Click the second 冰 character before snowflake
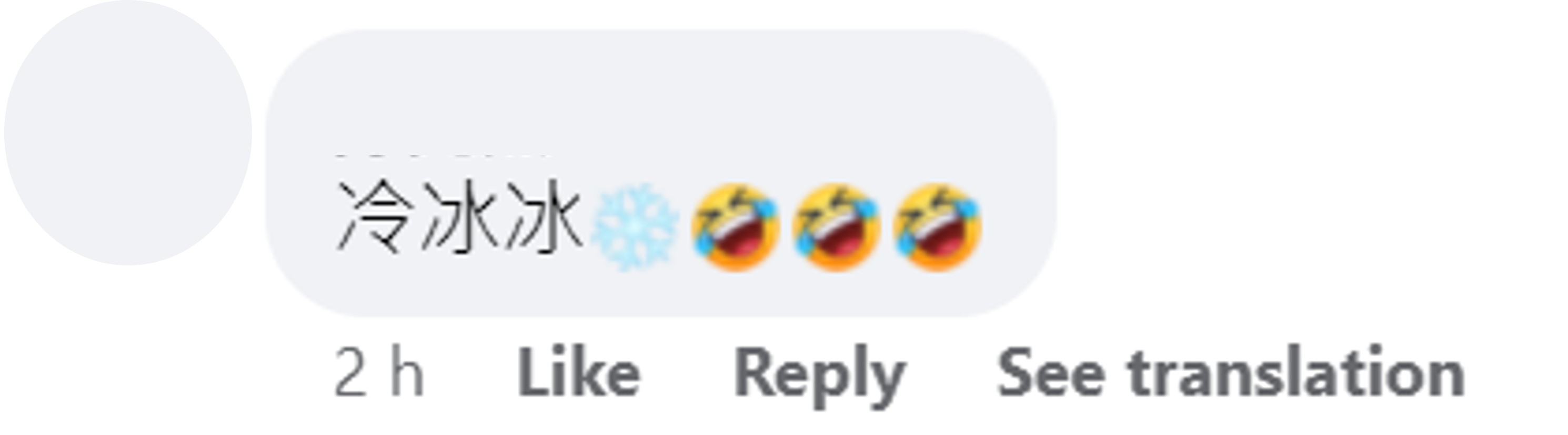Image resolution: width=1568 pixels, height=435 pixels. click(x=544, y=219)
